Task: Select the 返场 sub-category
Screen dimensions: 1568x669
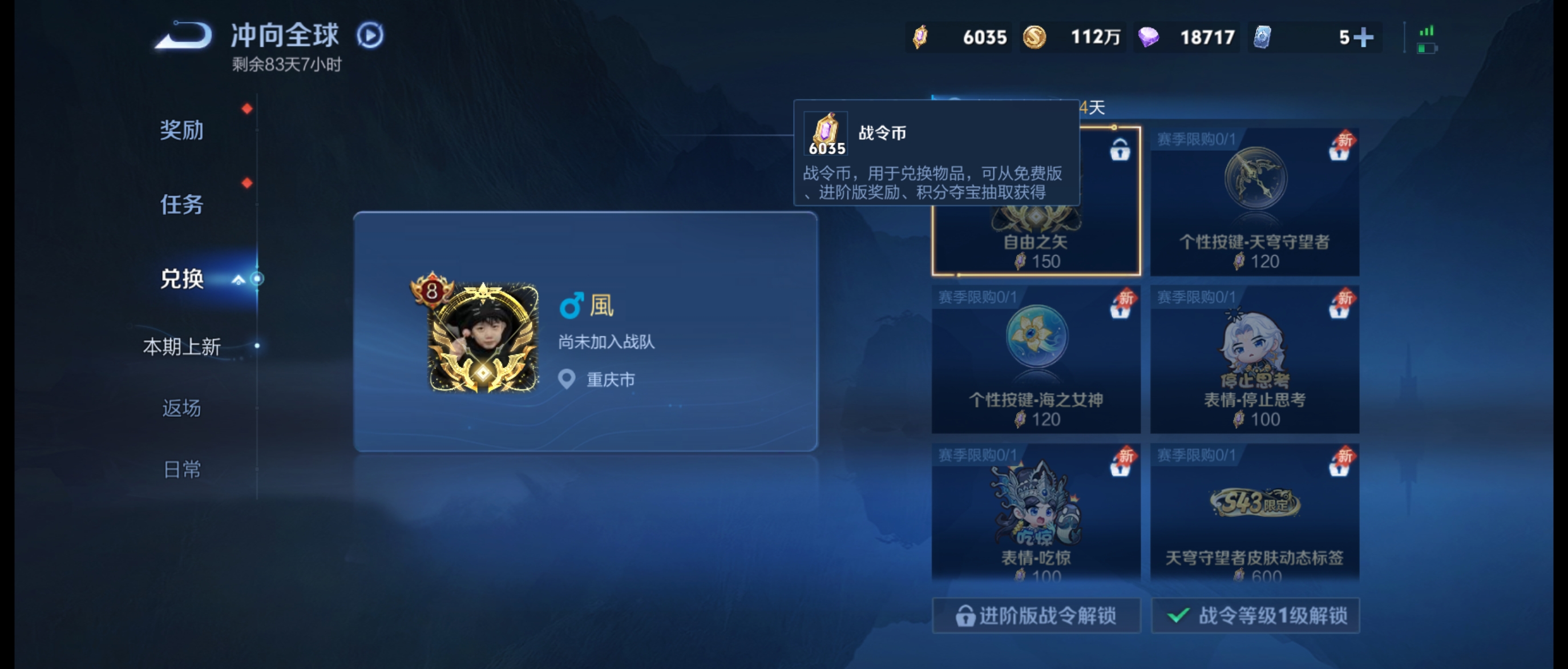Action: point(181,408)
